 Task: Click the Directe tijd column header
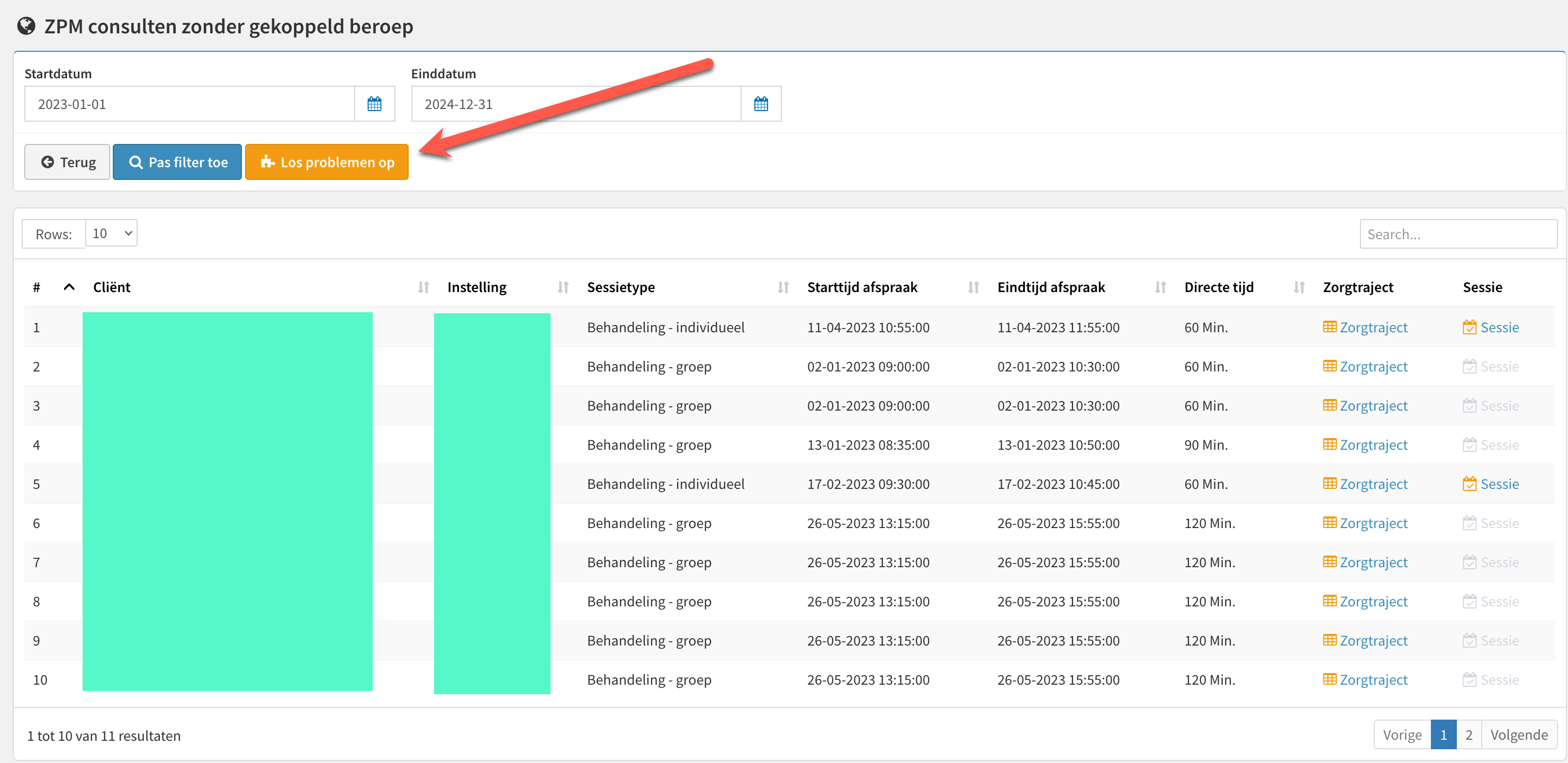point(1219,287)
